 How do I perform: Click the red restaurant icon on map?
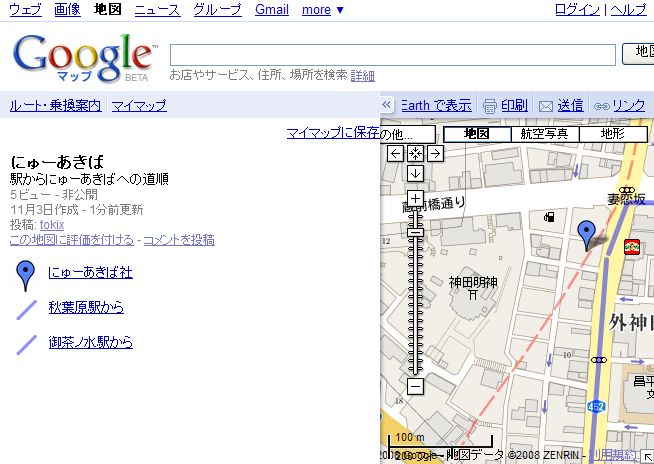(x=632, y=247)
